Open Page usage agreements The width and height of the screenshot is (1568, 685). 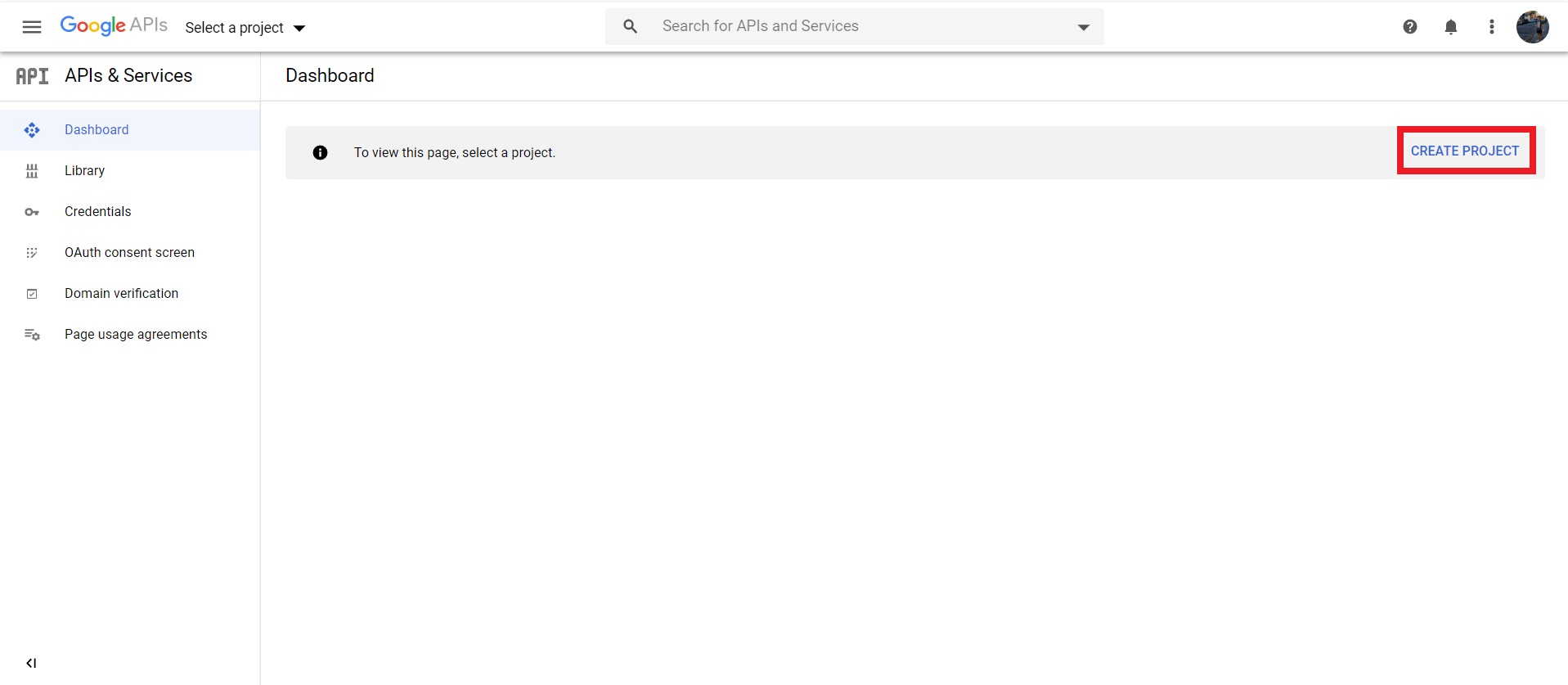136,335
